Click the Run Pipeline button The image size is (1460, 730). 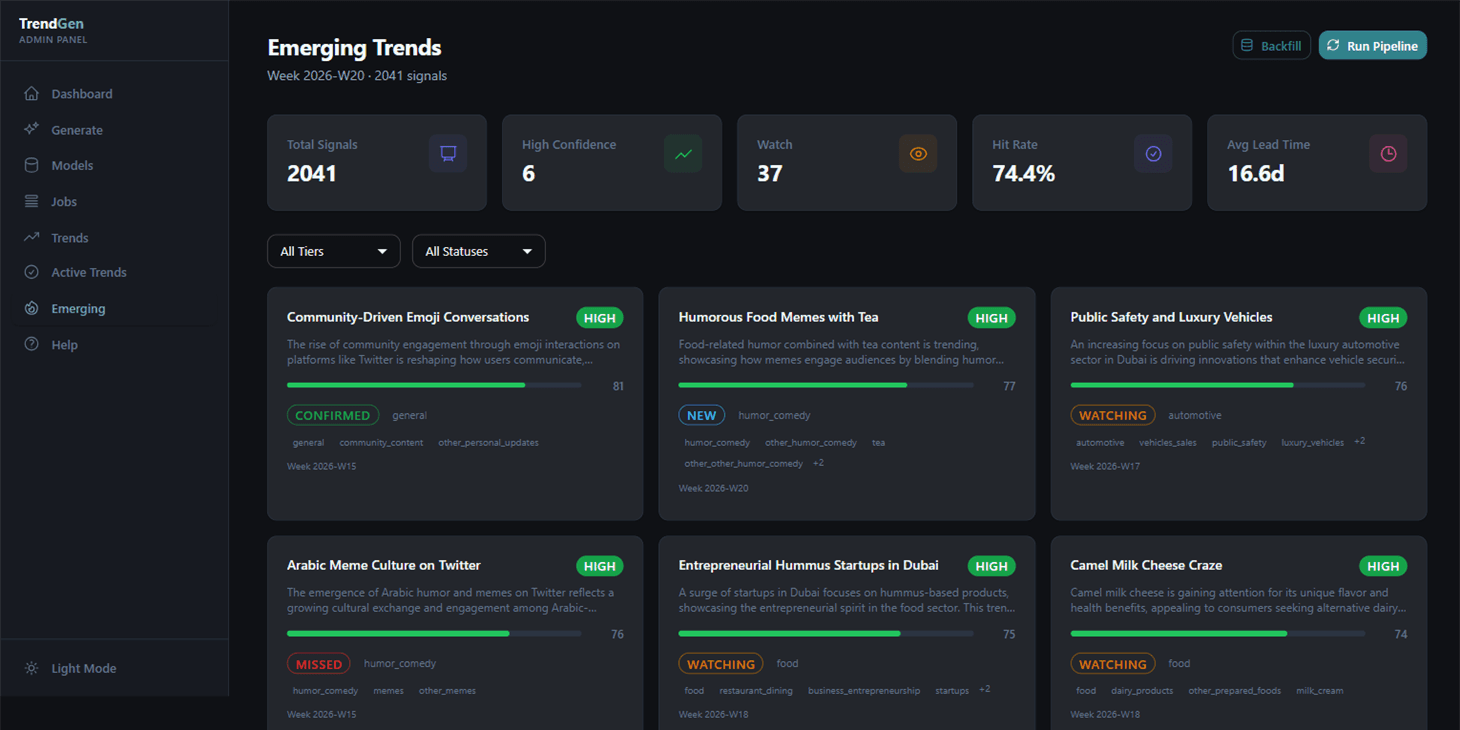click(1373, 46)
